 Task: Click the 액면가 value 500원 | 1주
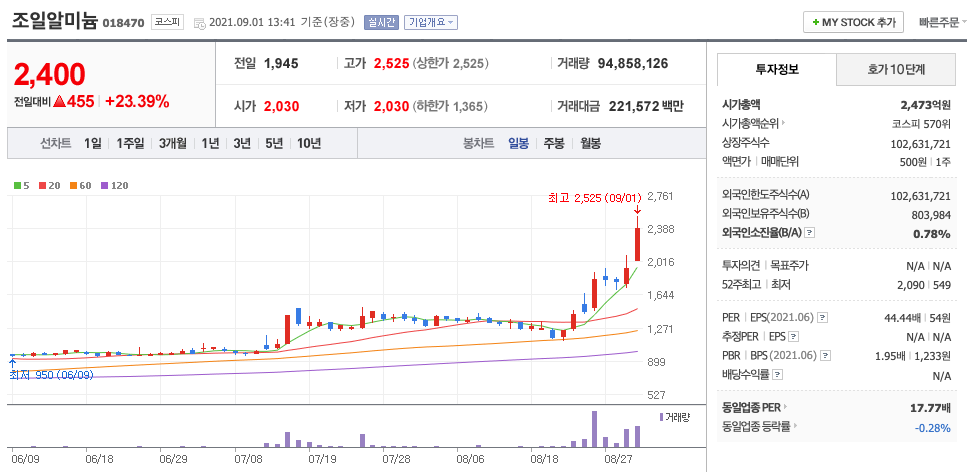[x=926, y=162]
